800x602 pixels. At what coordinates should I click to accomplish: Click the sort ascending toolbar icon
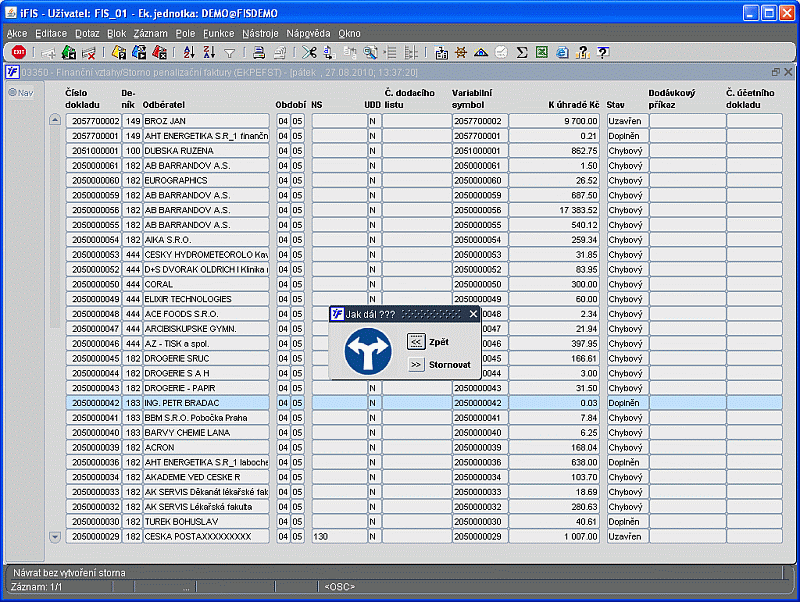[189, 52]
